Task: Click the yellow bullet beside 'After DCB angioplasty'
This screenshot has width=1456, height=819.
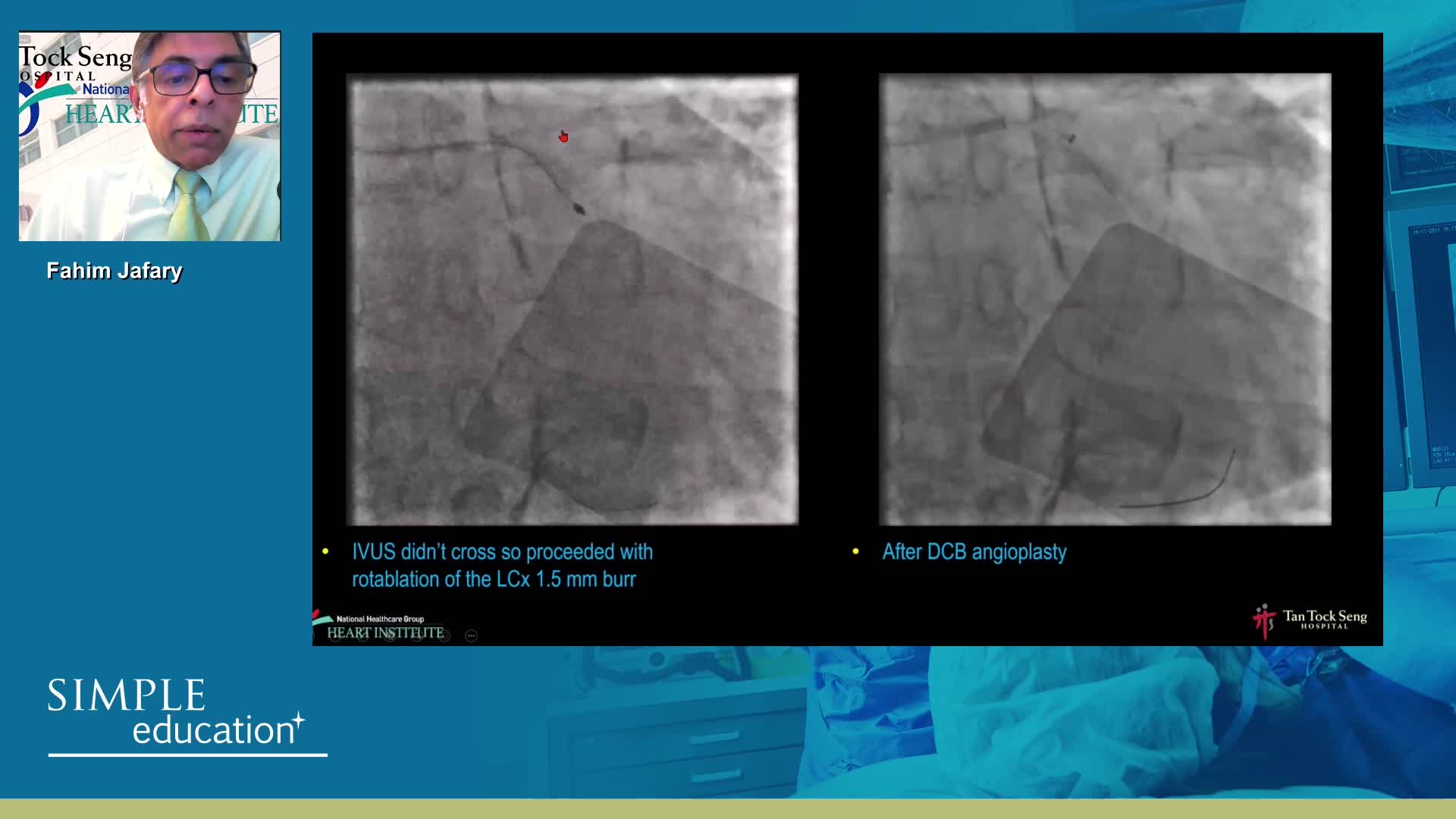Action: pyautogui.click(x=855, y=551)
